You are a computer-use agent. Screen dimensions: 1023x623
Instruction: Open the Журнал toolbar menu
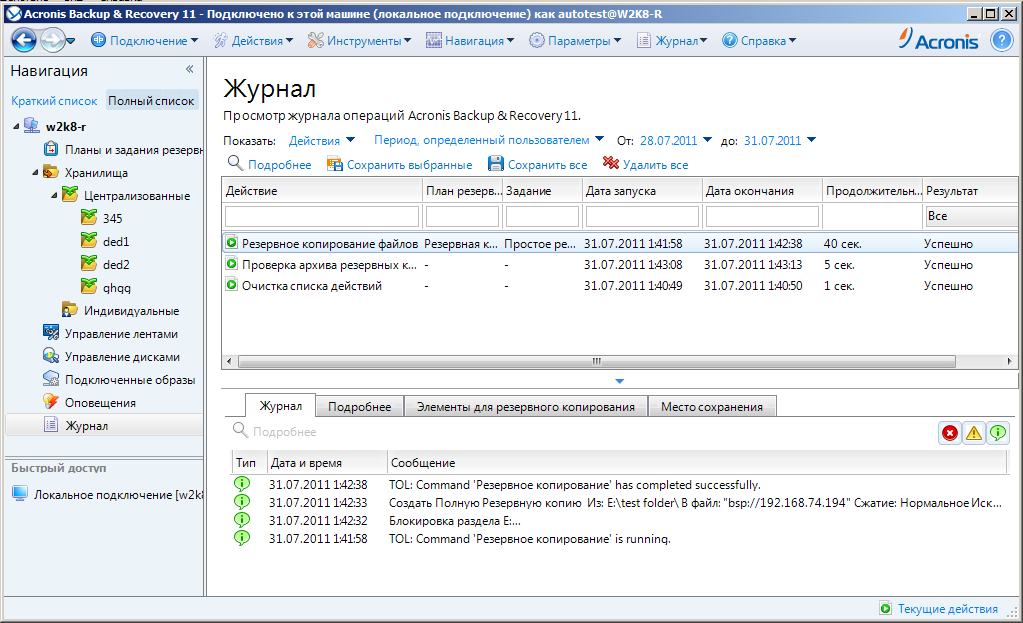point(672,40)
